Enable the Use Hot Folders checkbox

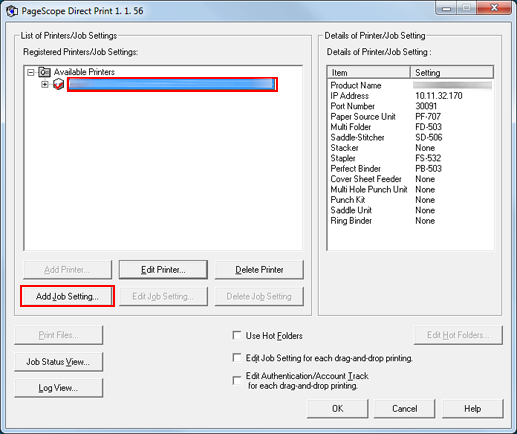[237, 335]
